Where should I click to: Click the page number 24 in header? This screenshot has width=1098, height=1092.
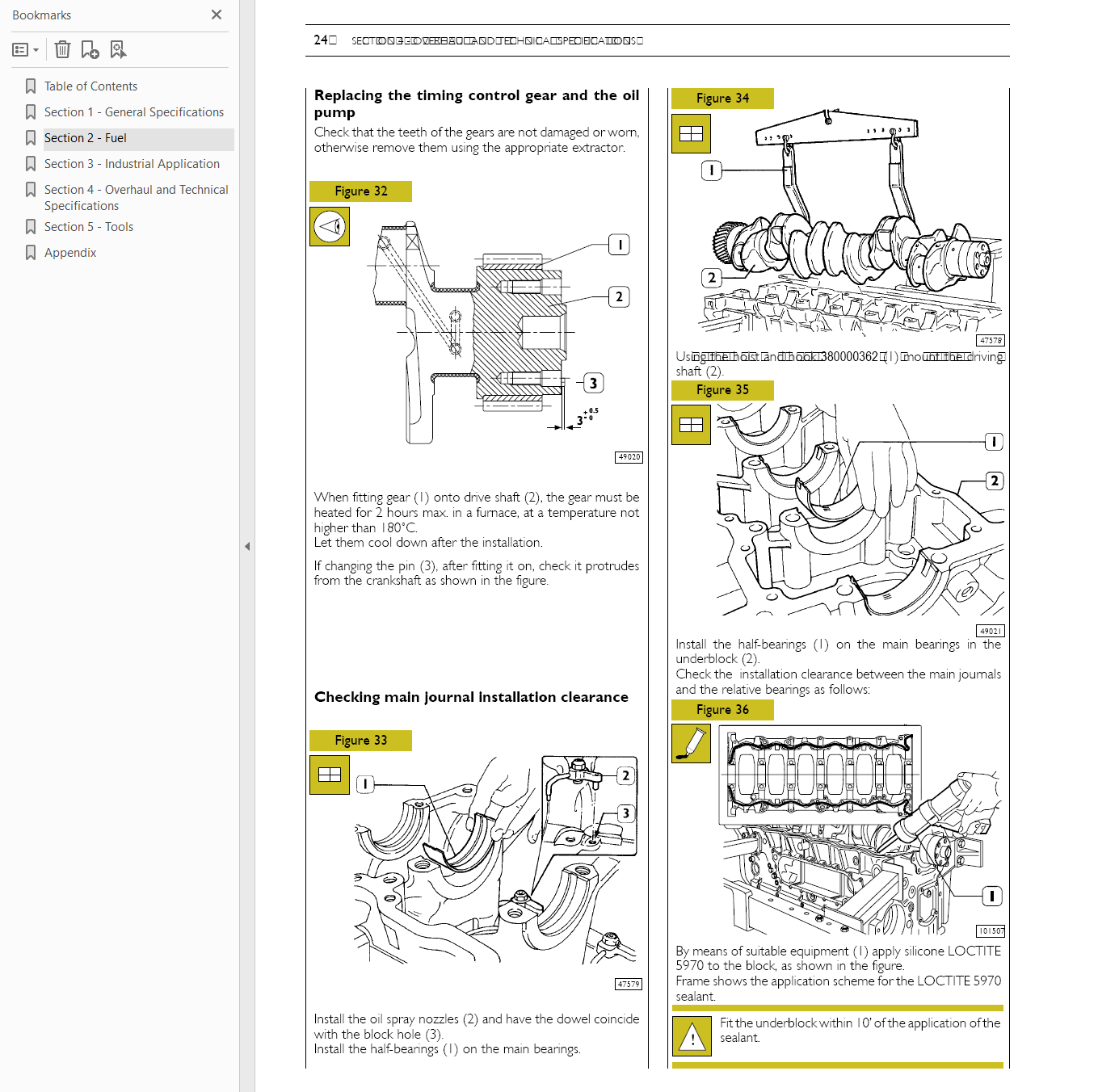[321, 40]
